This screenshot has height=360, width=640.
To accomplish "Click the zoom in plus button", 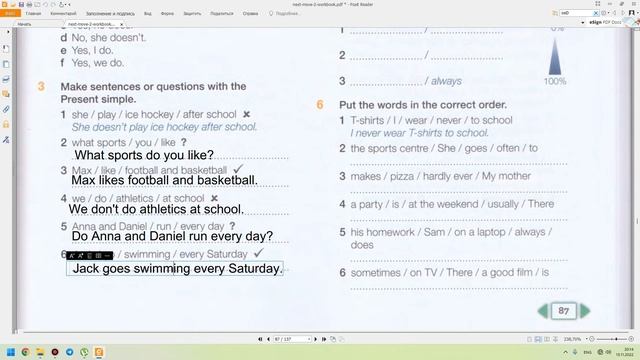I will click(x=631, y=339).
